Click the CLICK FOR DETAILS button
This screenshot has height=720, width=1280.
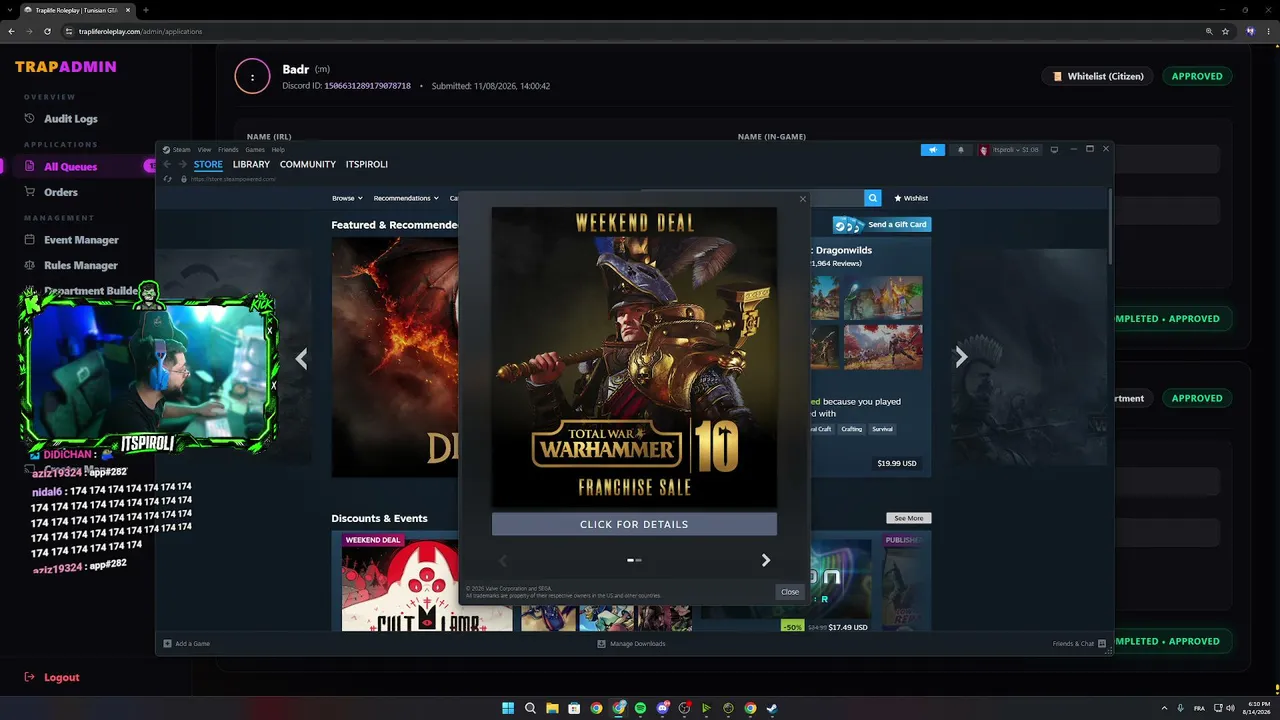pos(634,524)
